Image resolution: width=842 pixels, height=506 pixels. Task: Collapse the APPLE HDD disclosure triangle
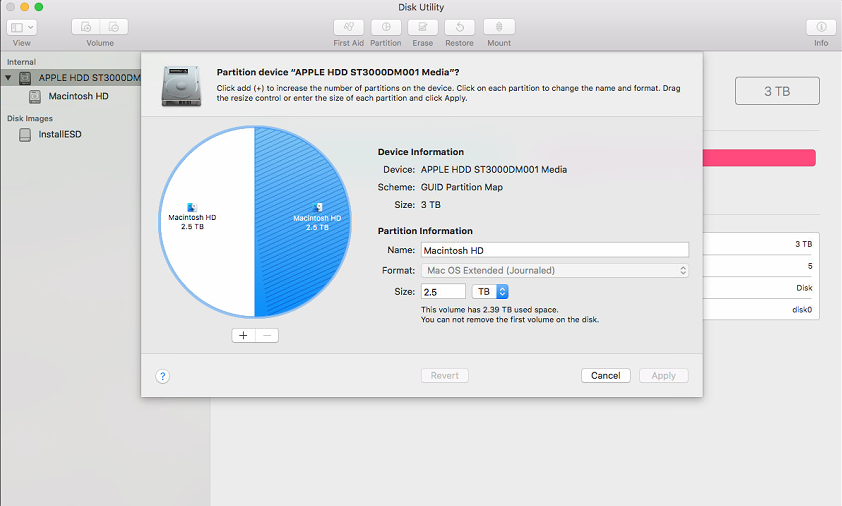8,78
